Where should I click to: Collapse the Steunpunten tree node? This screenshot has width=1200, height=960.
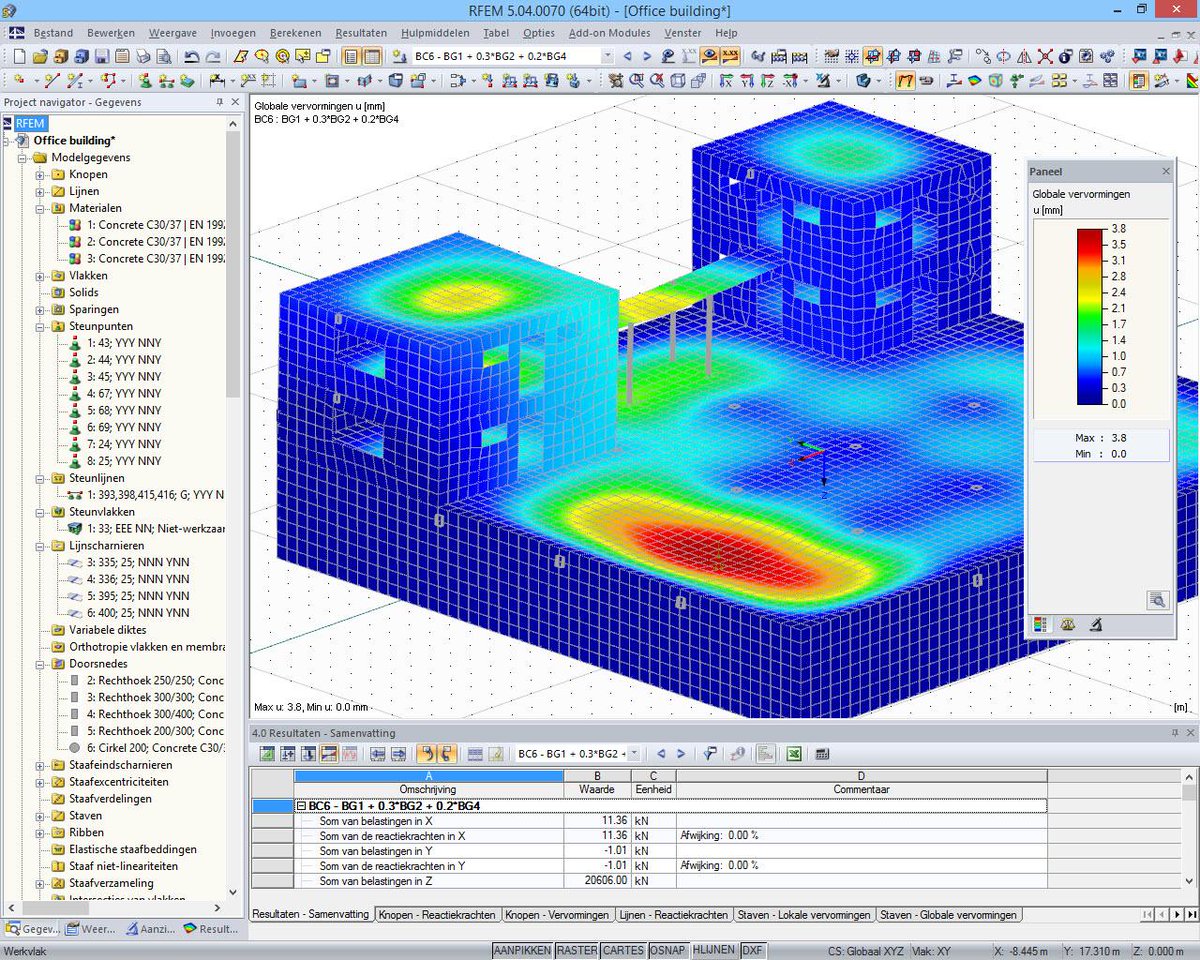coord(40,326)
